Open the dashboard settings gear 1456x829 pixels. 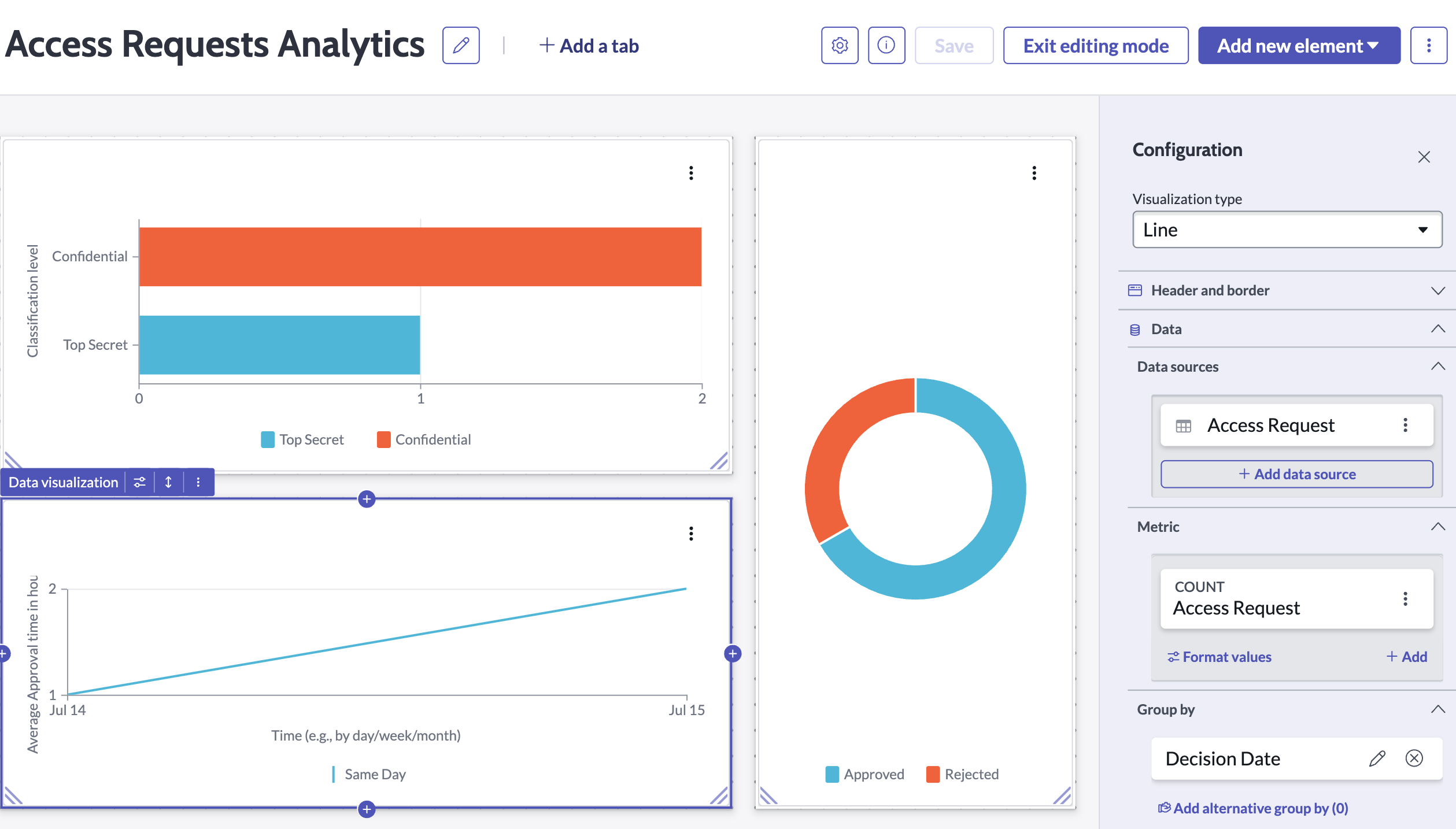[839, 45]
